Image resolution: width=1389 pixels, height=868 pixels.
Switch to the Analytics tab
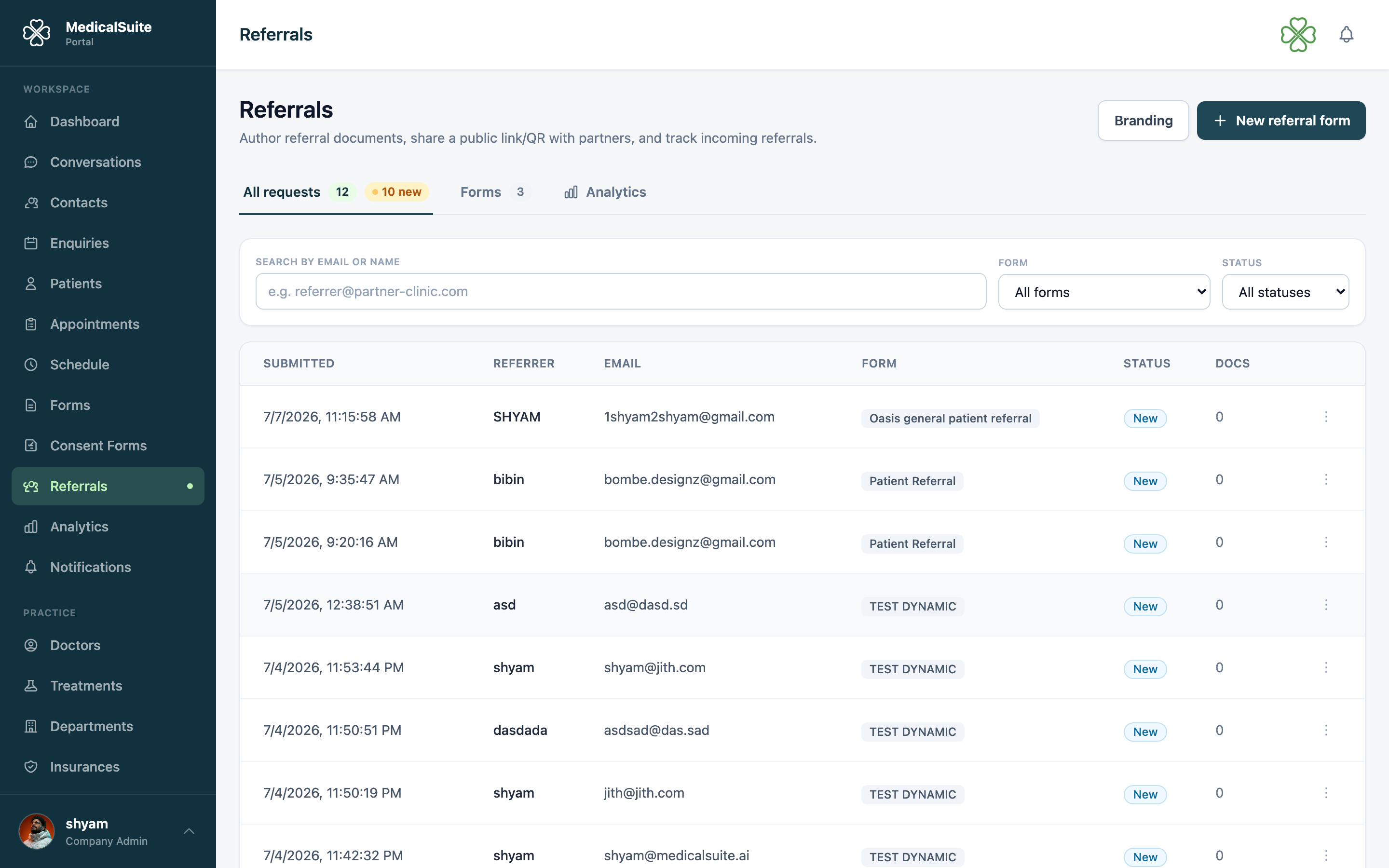click(605, 192)
